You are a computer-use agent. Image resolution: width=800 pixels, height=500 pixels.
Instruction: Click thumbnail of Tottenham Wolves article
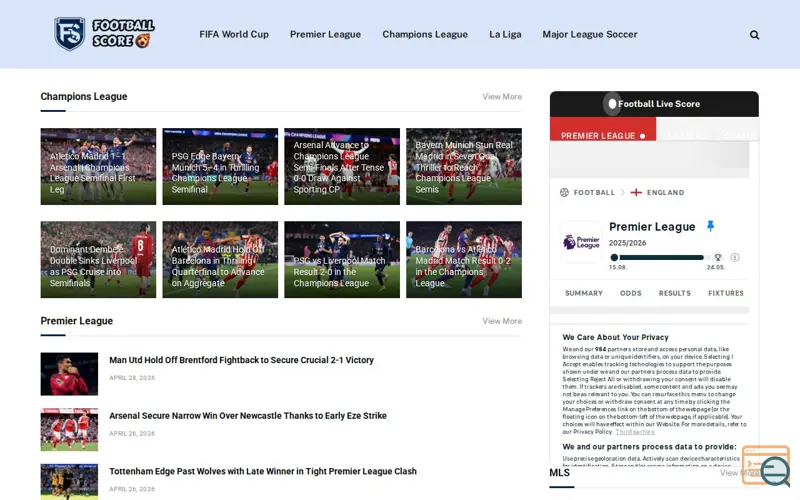click(69, 482)
